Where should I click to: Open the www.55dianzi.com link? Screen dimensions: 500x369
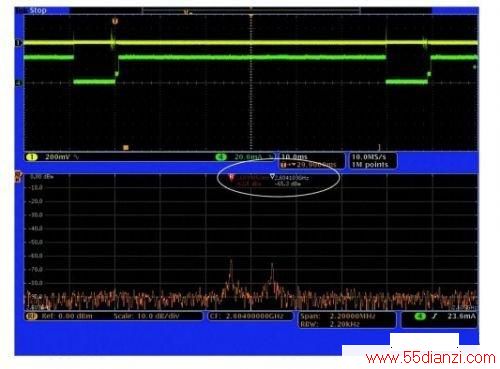(x=431, y=358)
